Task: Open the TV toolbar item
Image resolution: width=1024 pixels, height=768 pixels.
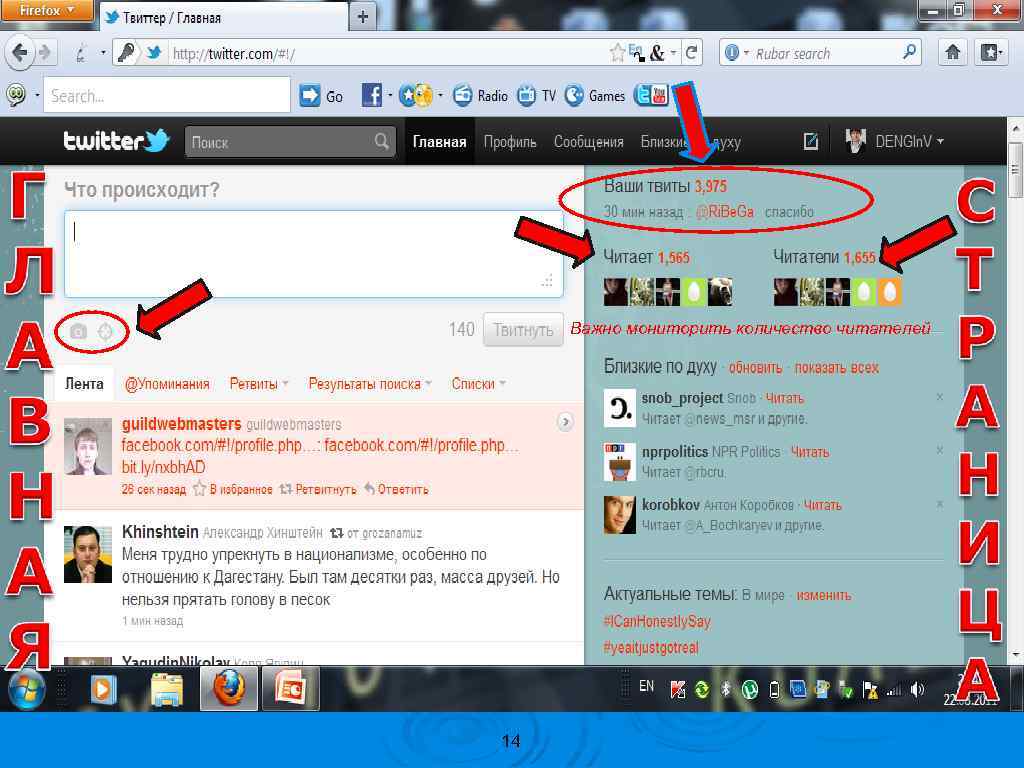Action: click(536, 96)
